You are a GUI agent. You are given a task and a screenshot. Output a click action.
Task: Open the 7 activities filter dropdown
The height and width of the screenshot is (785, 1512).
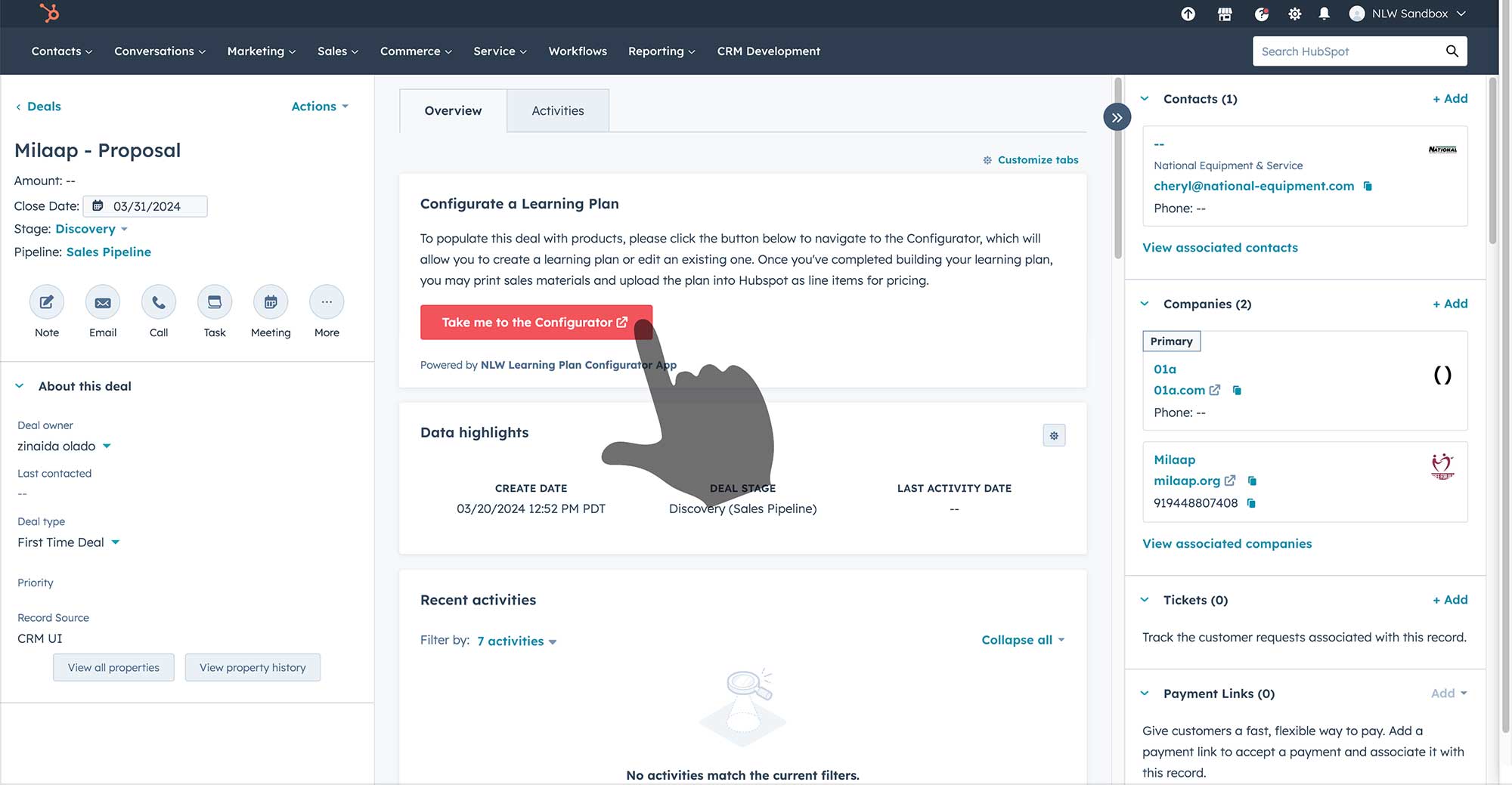516,641
